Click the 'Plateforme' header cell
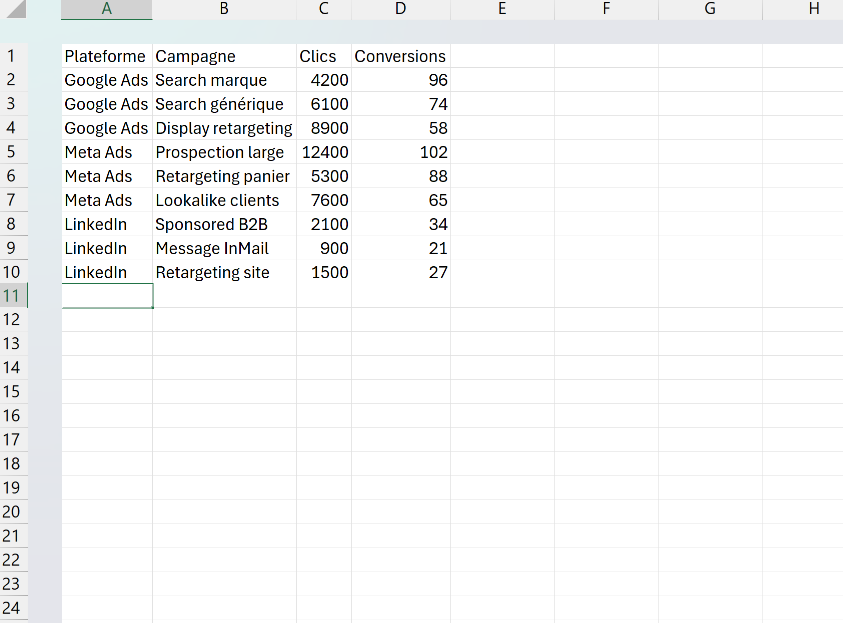The height and width of the screenshot is (623, 843). tap(107, 56)
